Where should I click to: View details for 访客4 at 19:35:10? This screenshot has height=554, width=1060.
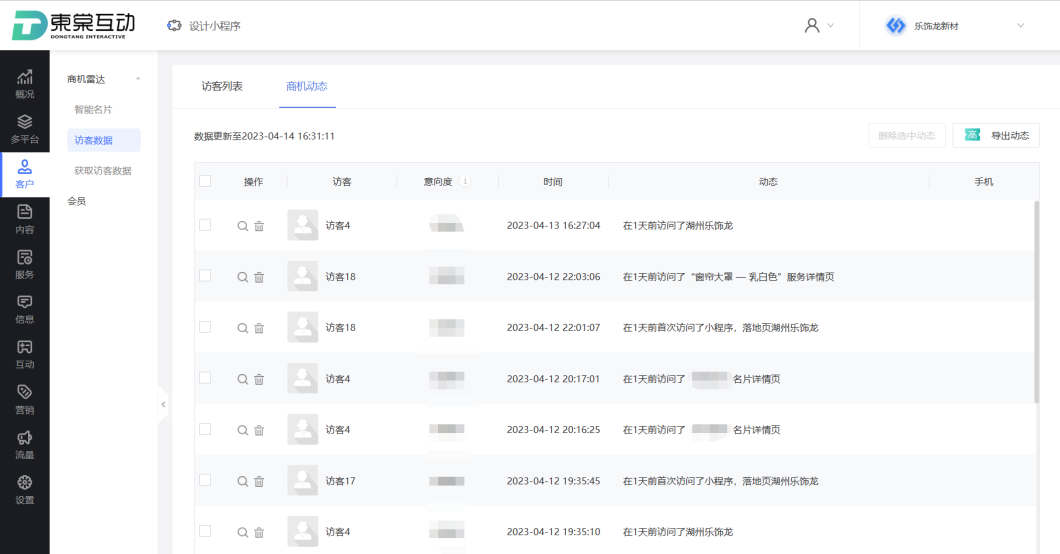[x=242, y=532]
